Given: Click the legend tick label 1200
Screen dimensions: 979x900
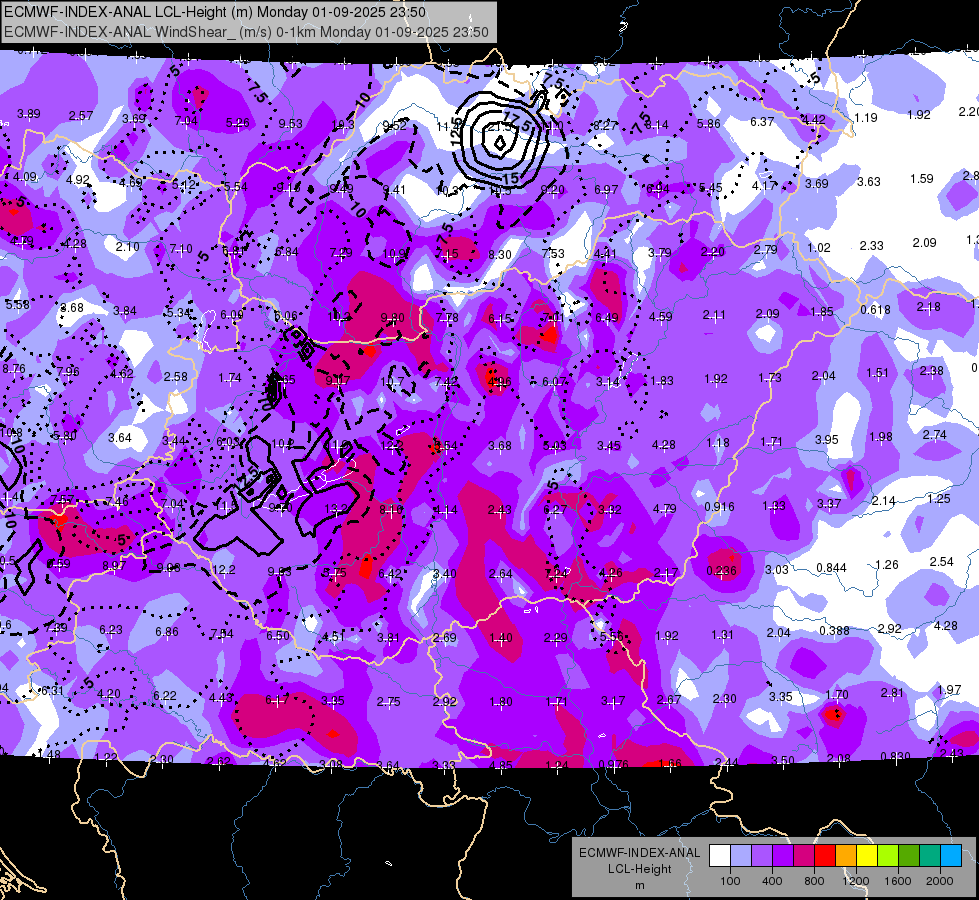Looking at the screenshot, I should 855,881.
